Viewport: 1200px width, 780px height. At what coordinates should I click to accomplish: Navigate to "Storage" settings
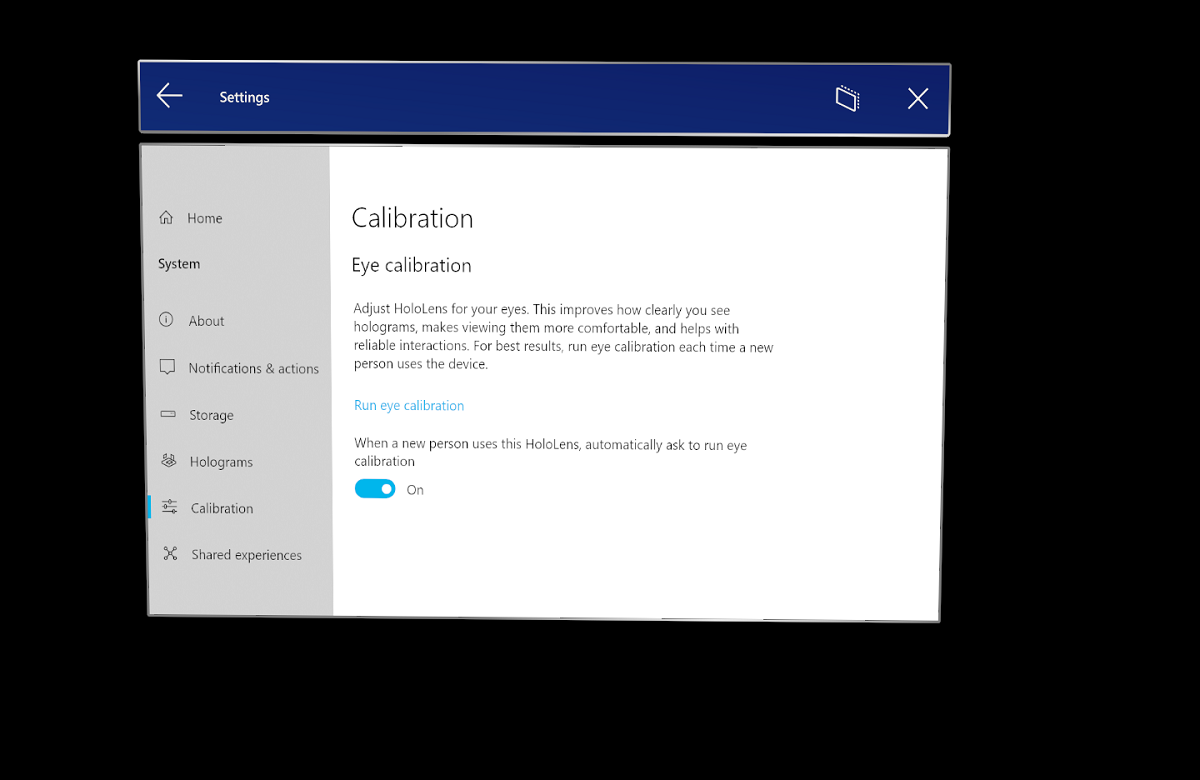[211, 414]
